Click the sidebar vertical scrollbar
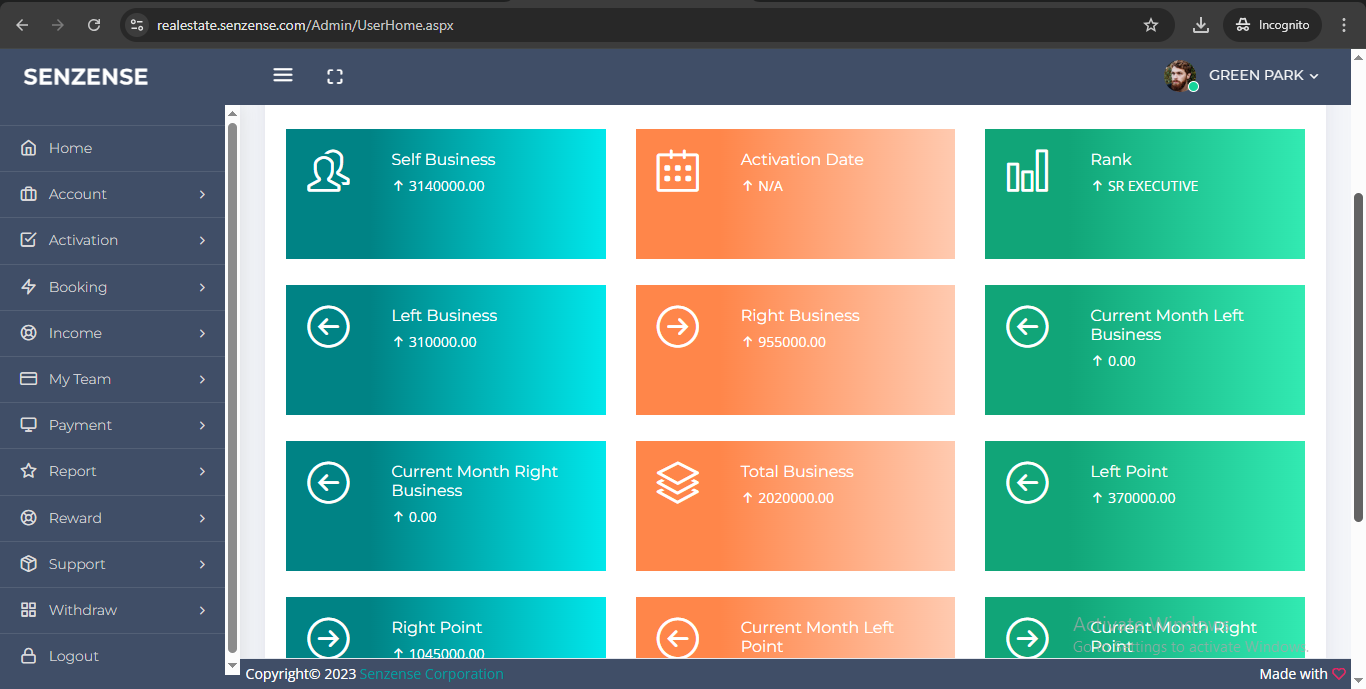The image size is (1366, 689). tap(232, 388)
